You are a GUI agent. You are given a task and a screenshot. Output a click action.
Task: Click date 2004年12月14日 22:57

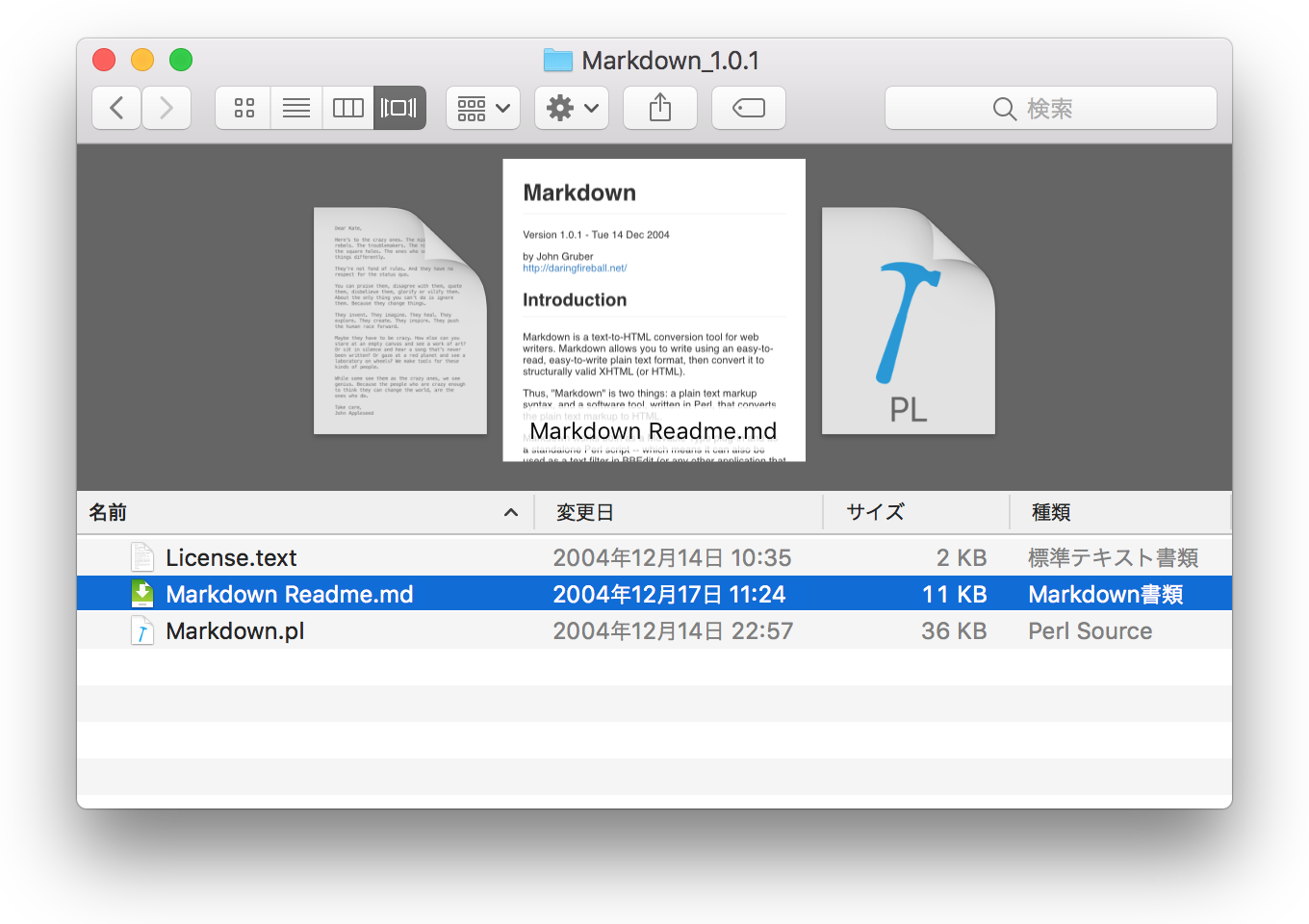pyautogui.click(x=673, y=630)
